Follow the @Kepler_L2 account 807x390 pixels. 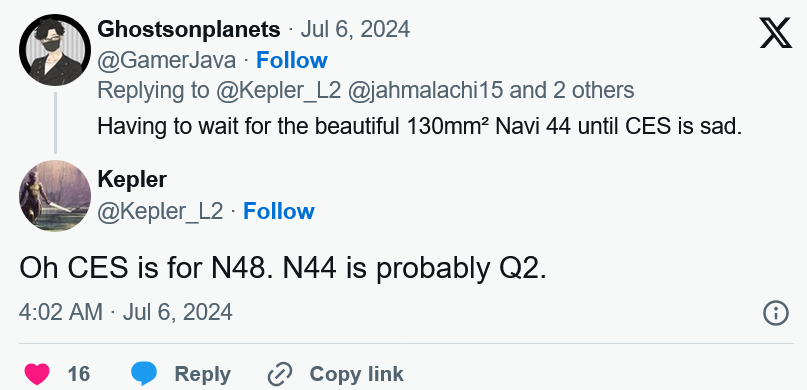pyautogui.click(x=278, y=211)
